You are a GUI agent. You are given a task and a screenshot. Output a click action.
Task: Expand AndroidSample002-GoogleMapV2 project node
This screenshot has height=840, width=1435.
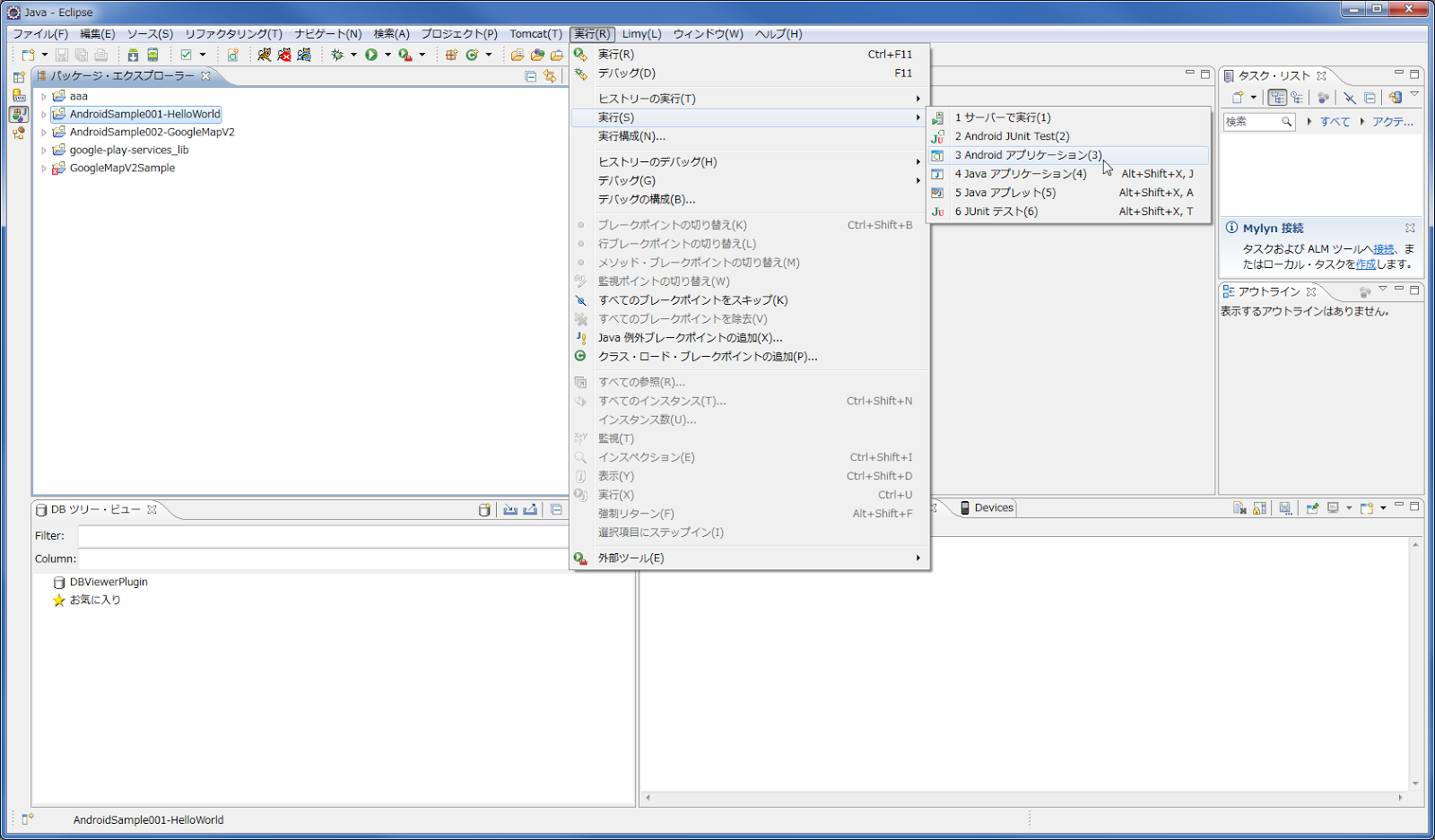point(43,132)
